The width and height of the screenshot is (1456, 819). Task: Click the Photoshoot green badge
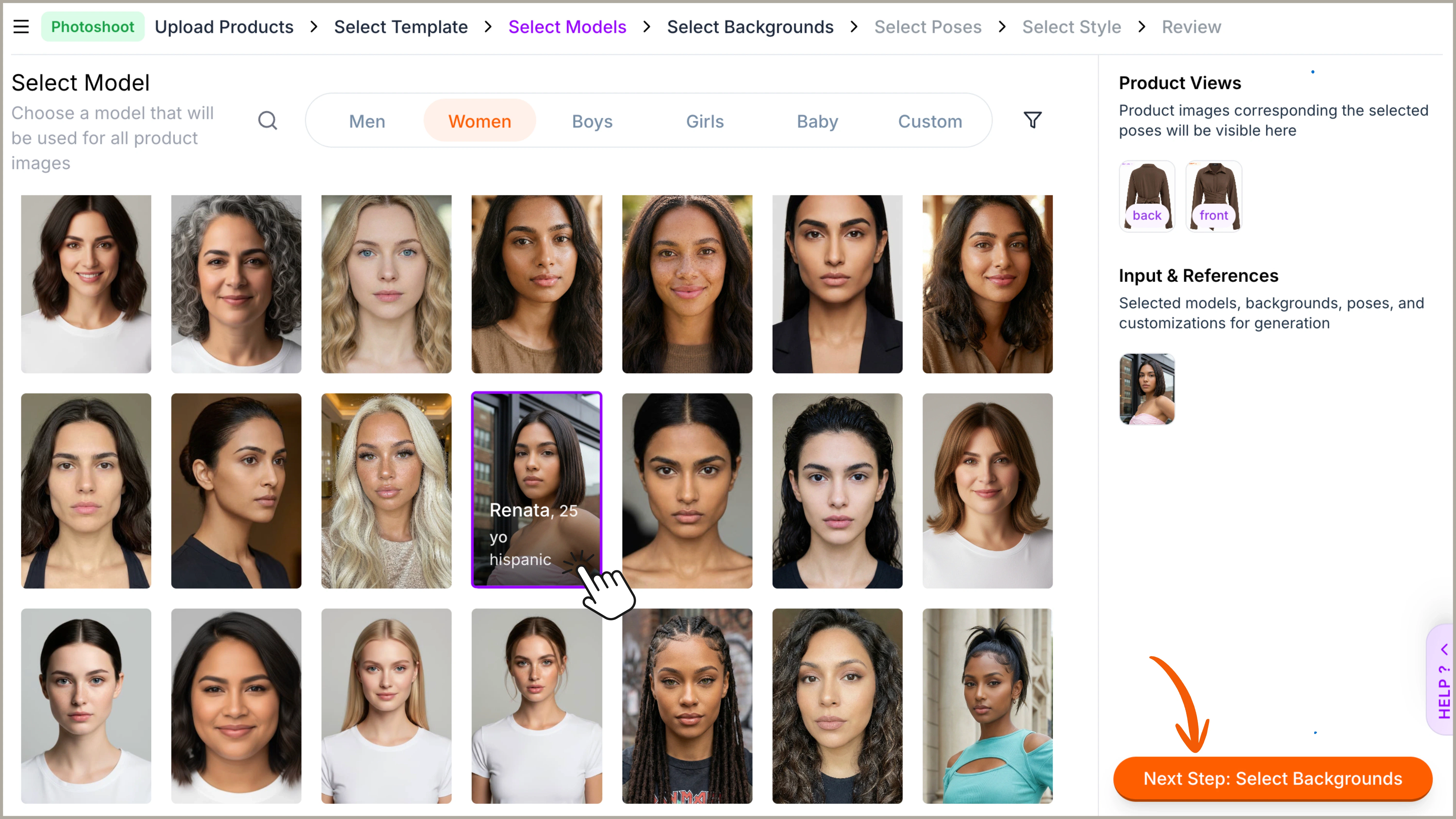(93, 26)
